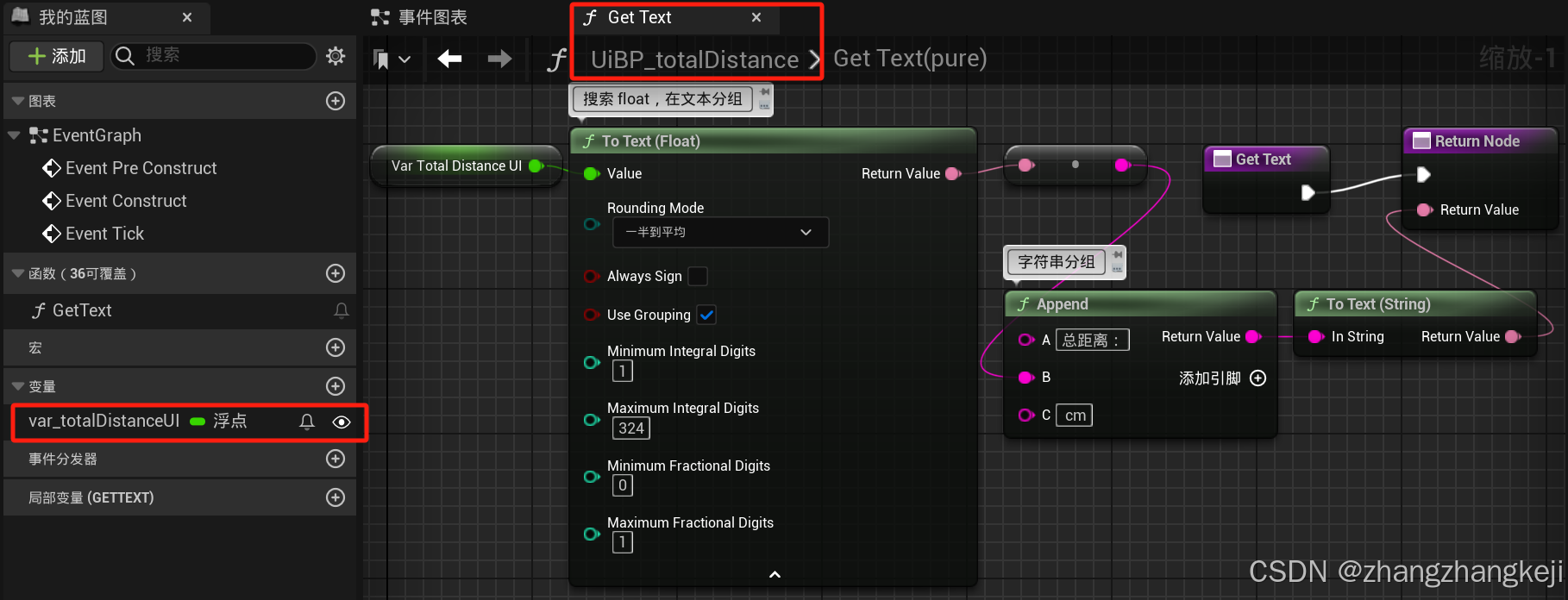
Task: Click the Var Total Distance UI output pin
Action: [x=536, y=166]
